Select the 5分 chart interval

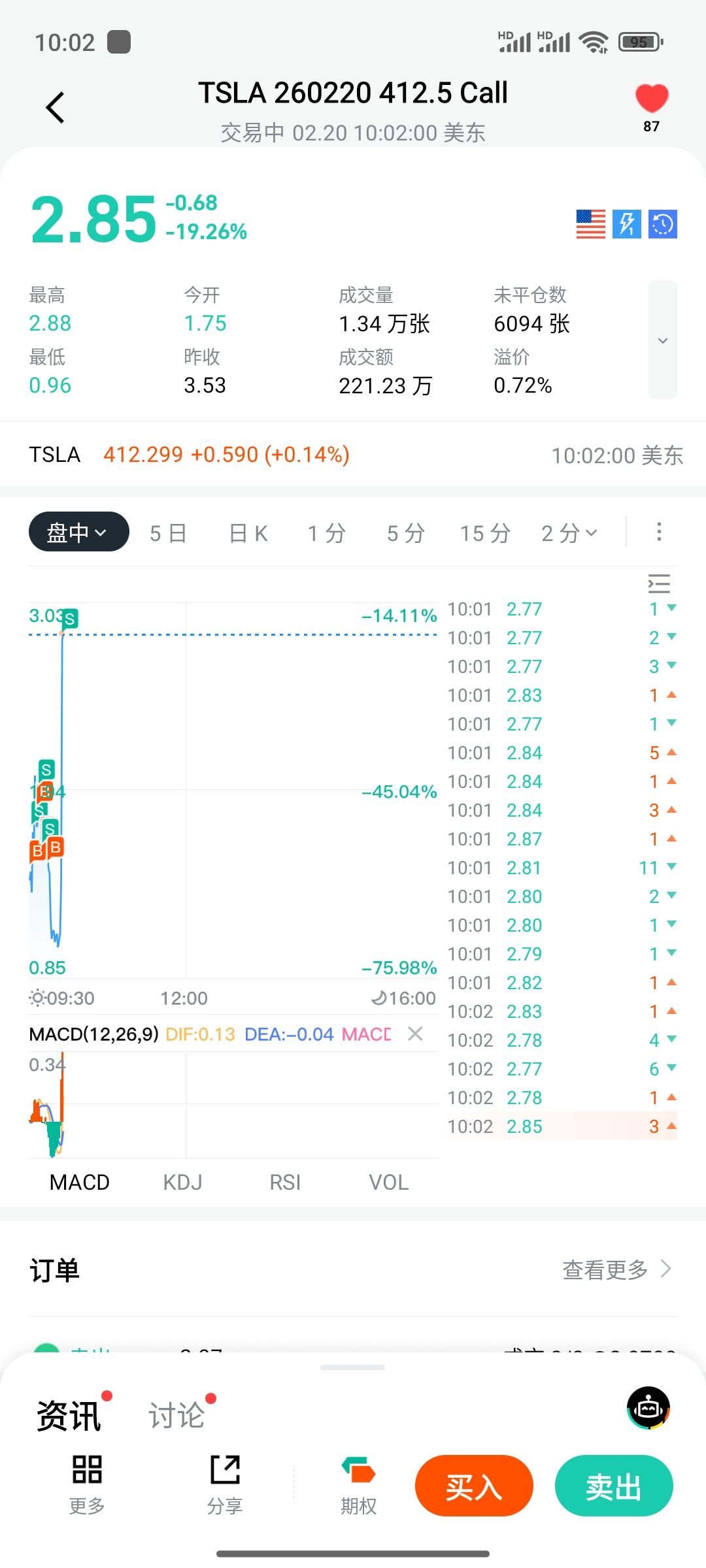405,533
